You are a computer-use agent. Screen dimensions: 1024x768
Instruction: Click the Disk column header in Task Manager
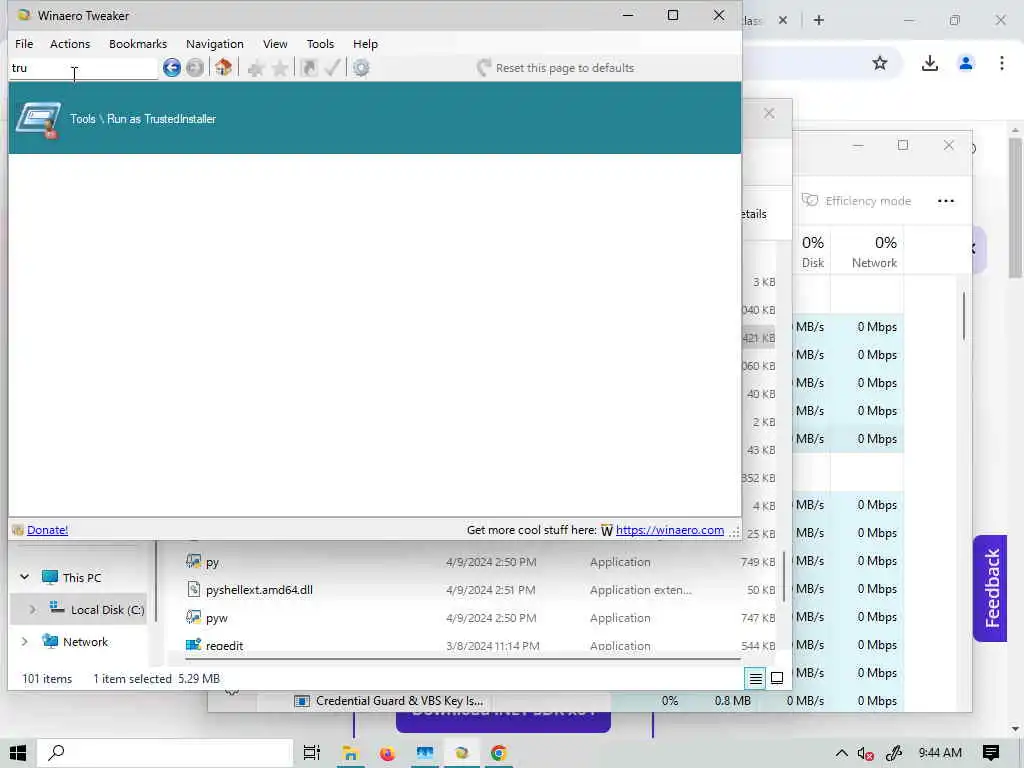(x=812, y=251)
